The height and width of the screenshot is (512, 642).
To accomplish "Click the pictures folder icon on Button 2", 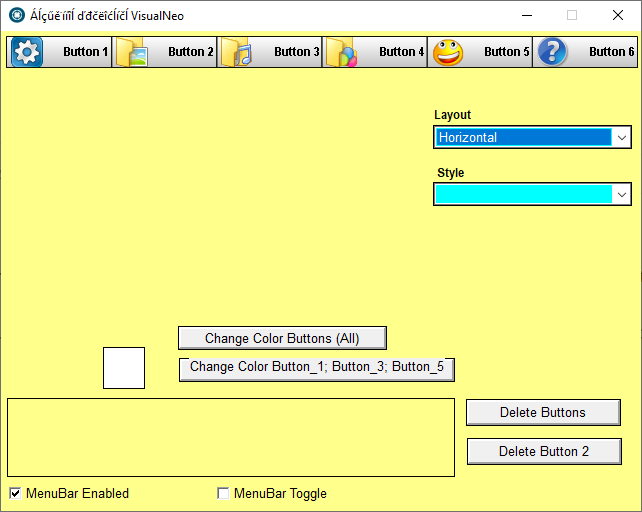I will pos(131,52).
